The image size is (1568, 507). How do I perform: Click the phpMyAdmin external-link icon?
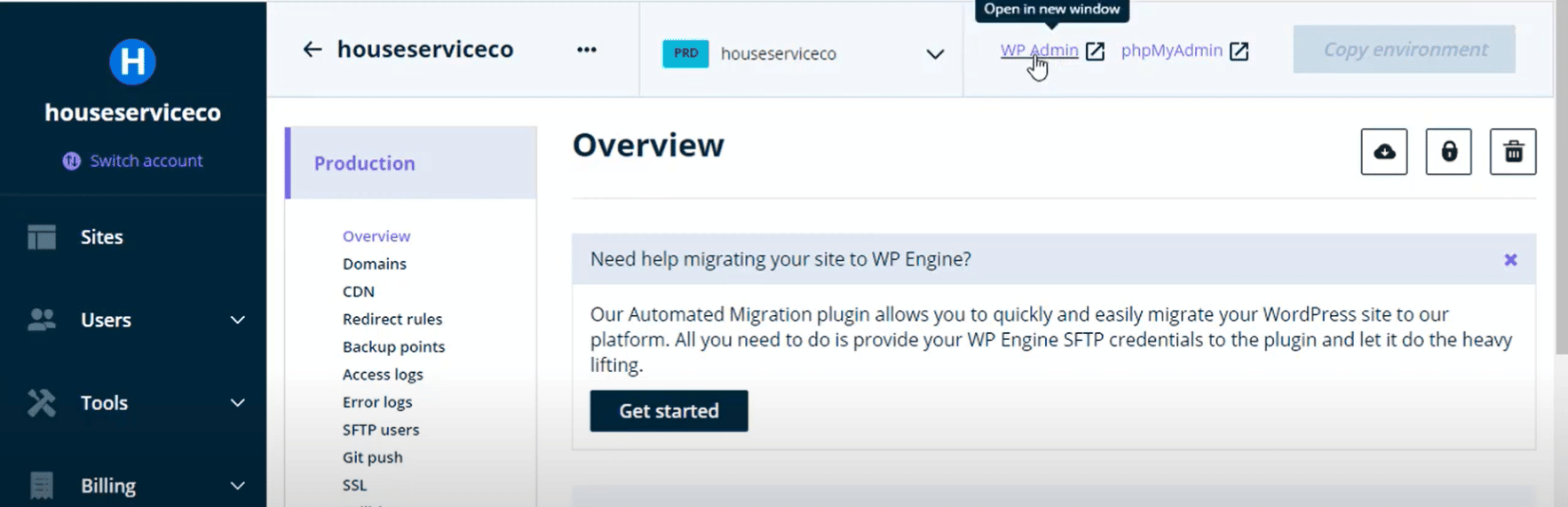(x=1239, y=51)
